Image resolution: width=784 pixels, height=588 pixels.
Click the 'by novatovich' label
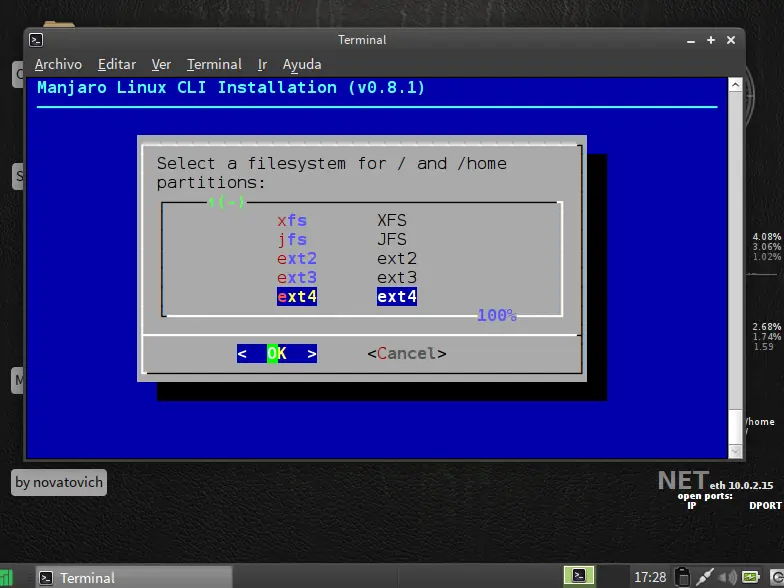tap(59, 482)
